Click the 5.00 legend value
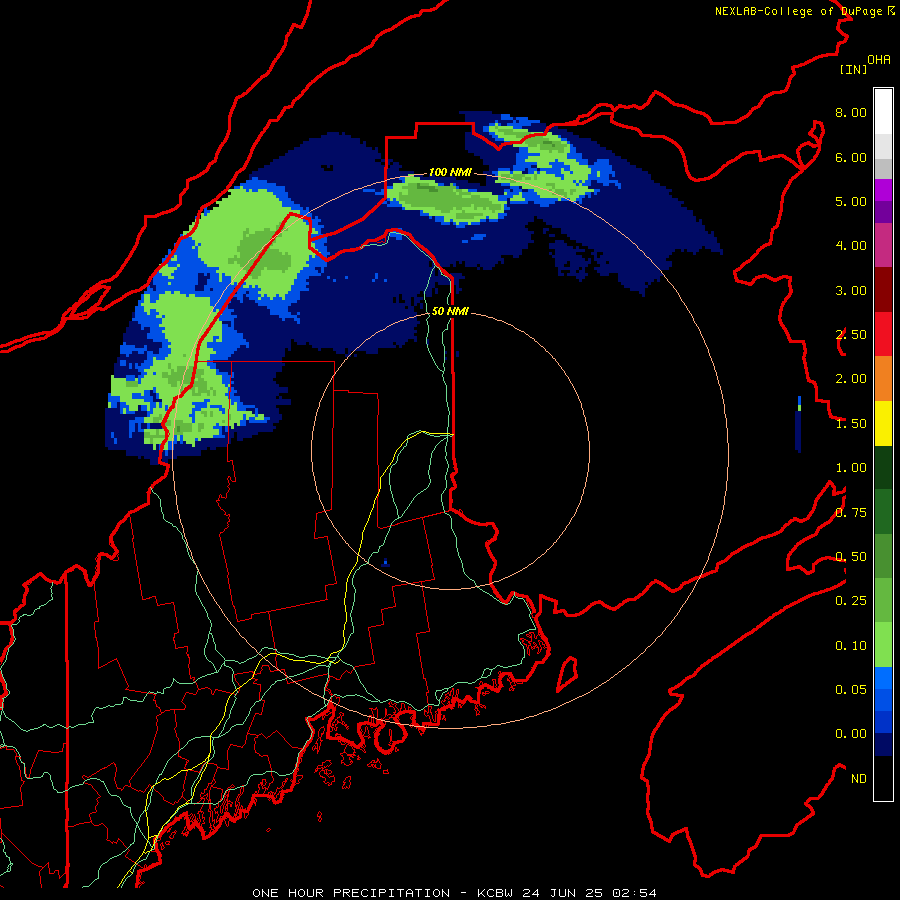Screen dimensions: 900x900 851,201
